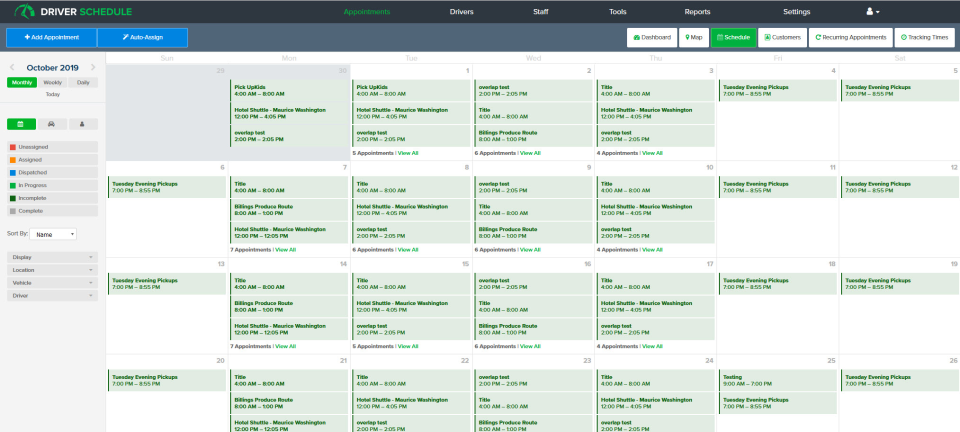Switch to Daily view
The height and width of the screenshot is (432, 960).
pos(83,83)
